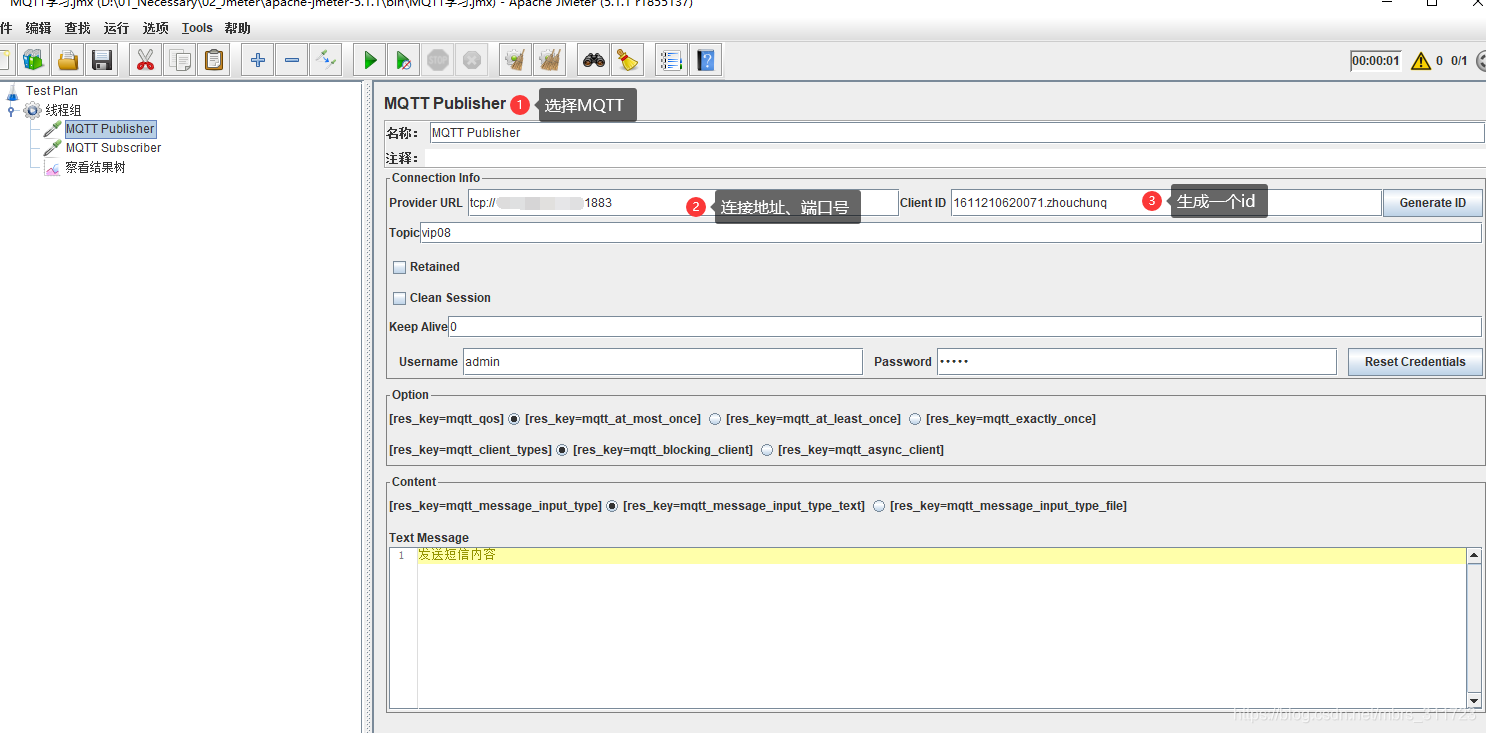Image resolution: width=1486 pixels, height=733 pixels.
Task: Open the Templates toolbar icon
Action: 34,60
